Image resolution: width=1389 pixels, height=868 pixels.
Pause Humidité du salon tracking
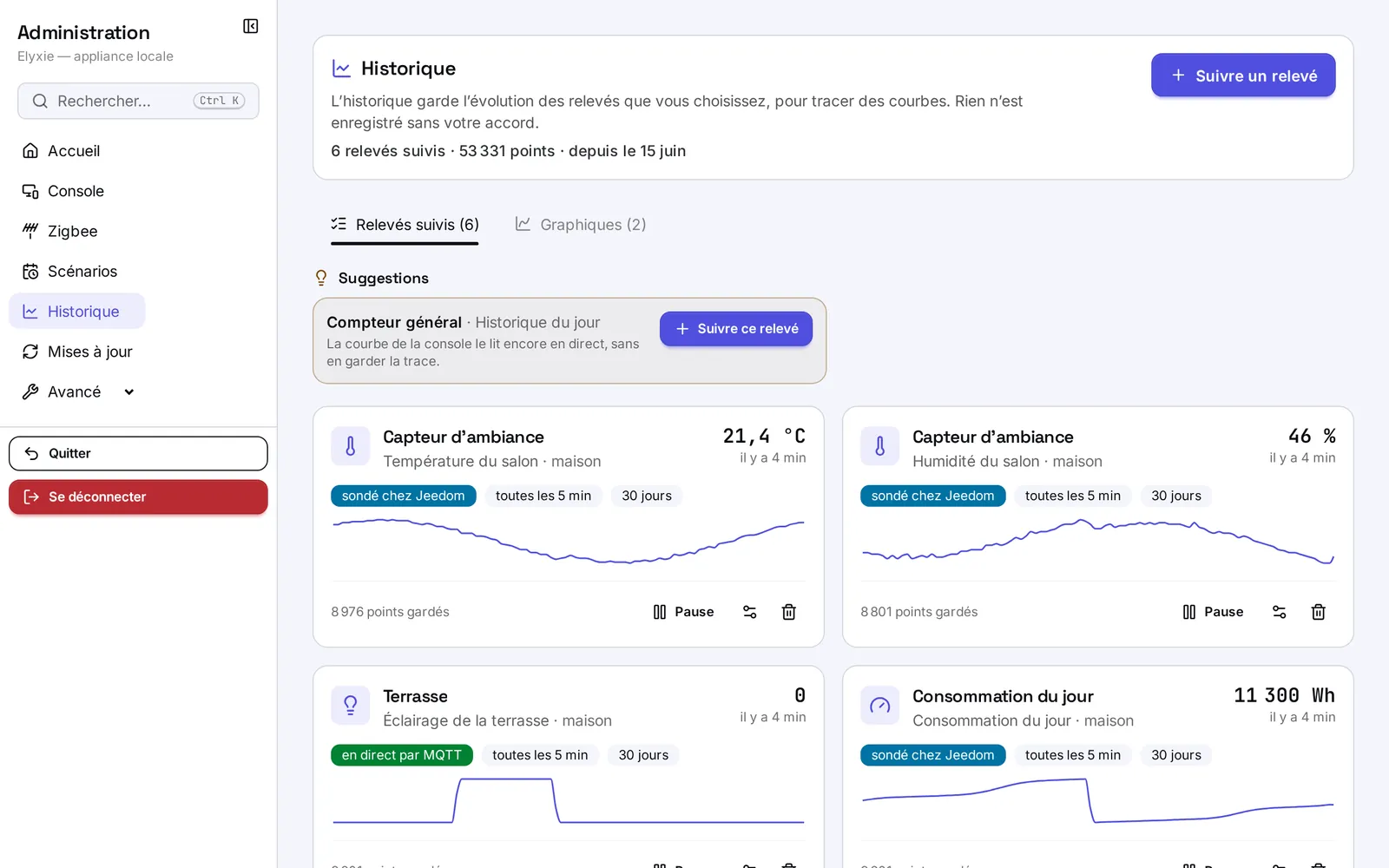click(x=1213, y=612)
